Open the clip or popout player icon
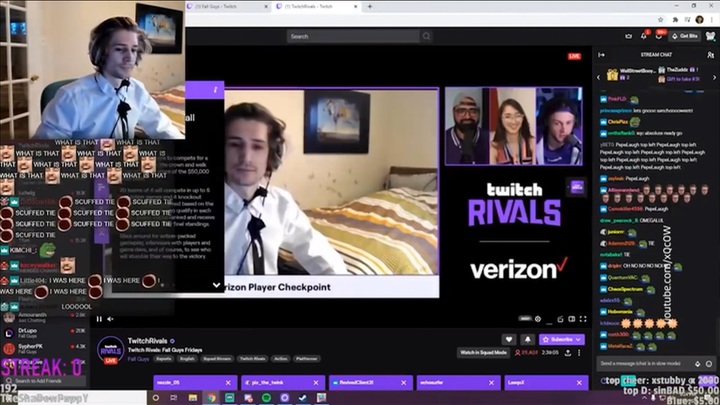The height and width of the screenshot is (405, 720). (560, 319)
